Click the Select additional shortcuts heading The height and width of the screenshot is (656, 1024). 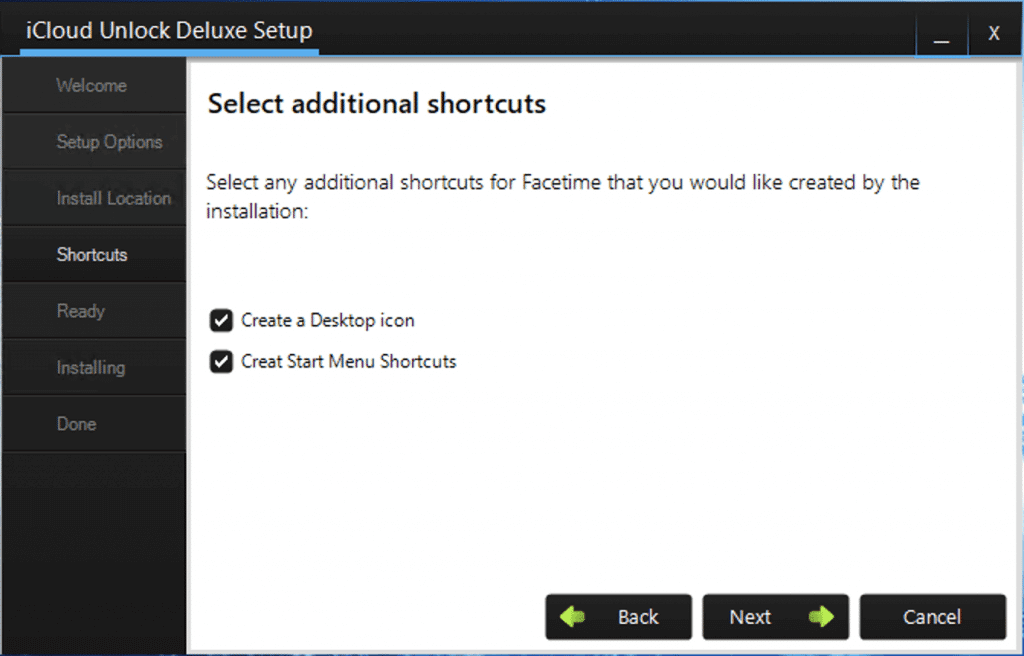(x=377, y=104)
